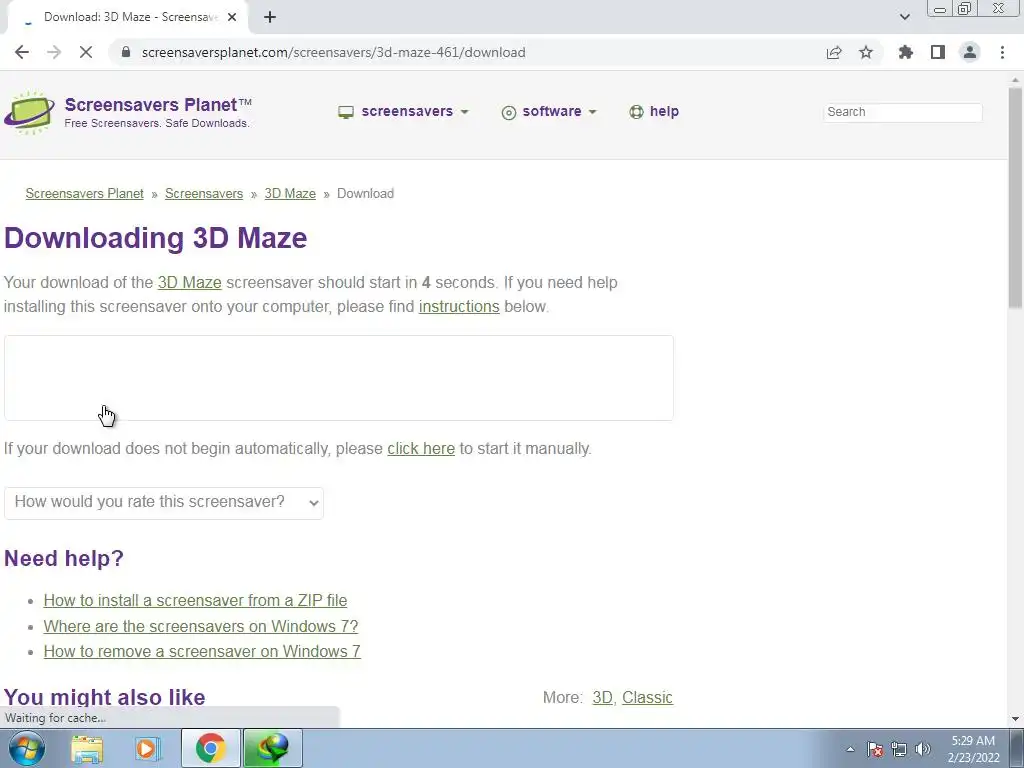Open the tab search chevron
Image resolution: width=1024 pixels, height=768 pixels.
pos(904,17)
